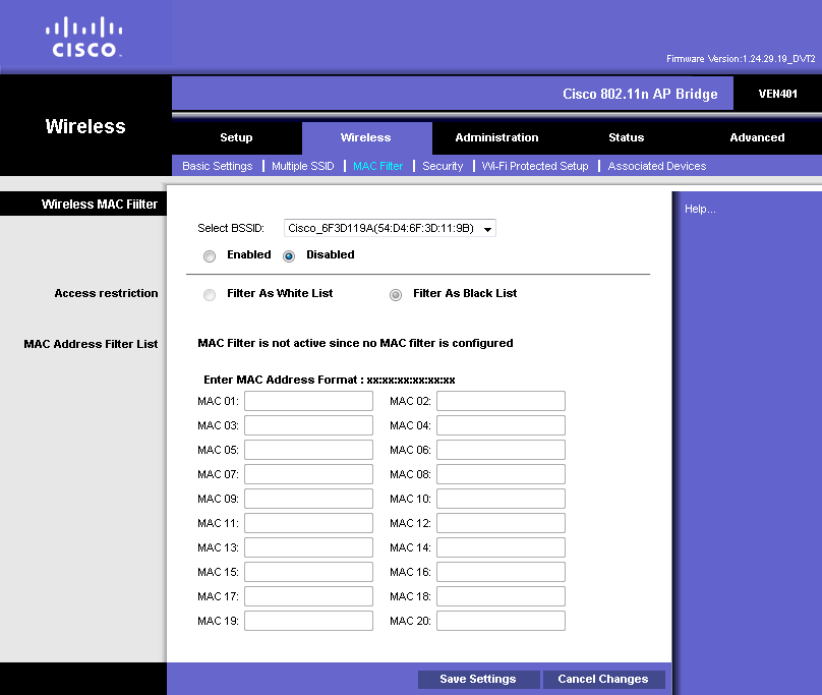Click the MAC 04 input field
The height and width of the screenshot is (695, 822).
tap(501, 426)
